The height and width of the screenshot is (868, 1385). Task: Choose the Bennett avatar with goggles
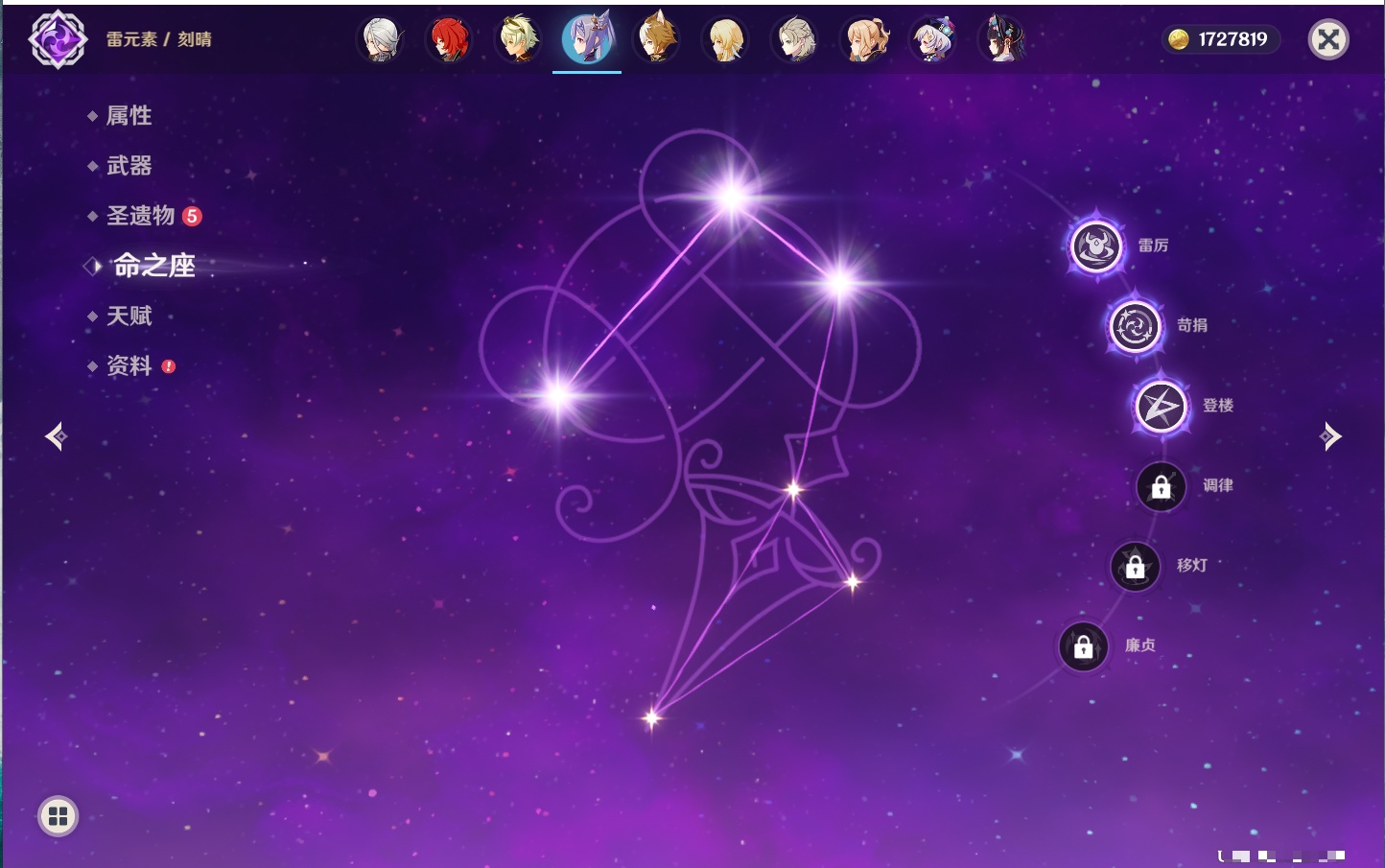pyautogui.click(x=518, y=39)
